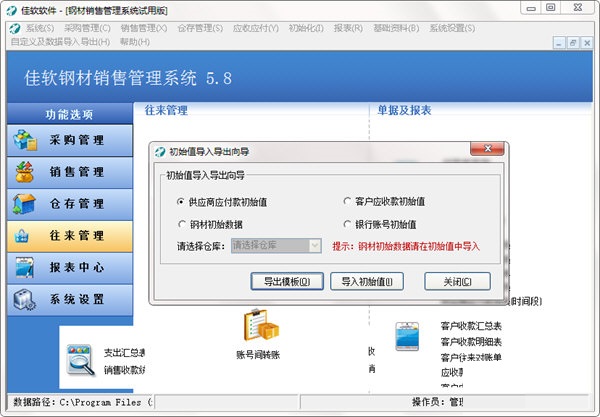Open the 初始化(I) menu

(306, 28)
